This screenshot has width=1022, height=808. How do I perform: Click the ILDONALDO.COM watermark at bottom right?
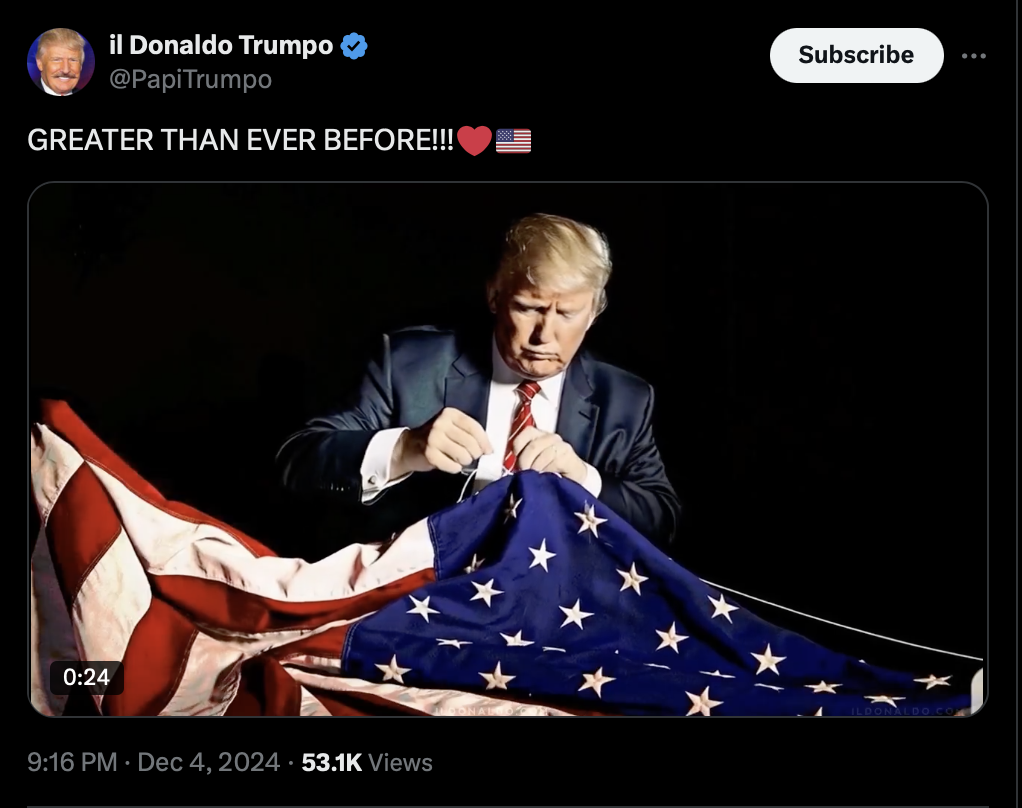point(909,711)
